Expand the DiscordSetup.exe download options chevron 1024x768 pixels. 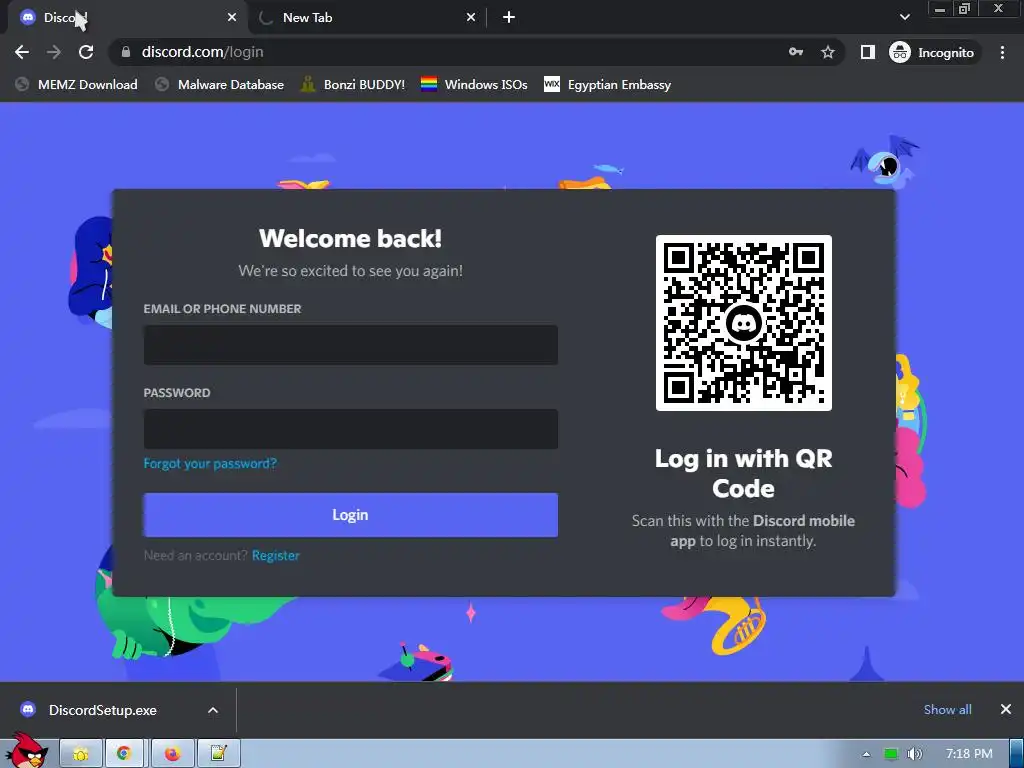(213, 710)
